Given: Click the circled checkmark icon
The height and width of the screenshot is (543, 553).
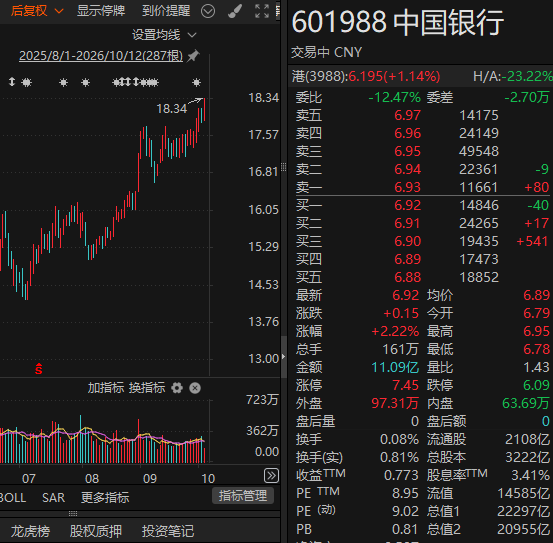Looking at the screenshot, I should click(208, 11).
